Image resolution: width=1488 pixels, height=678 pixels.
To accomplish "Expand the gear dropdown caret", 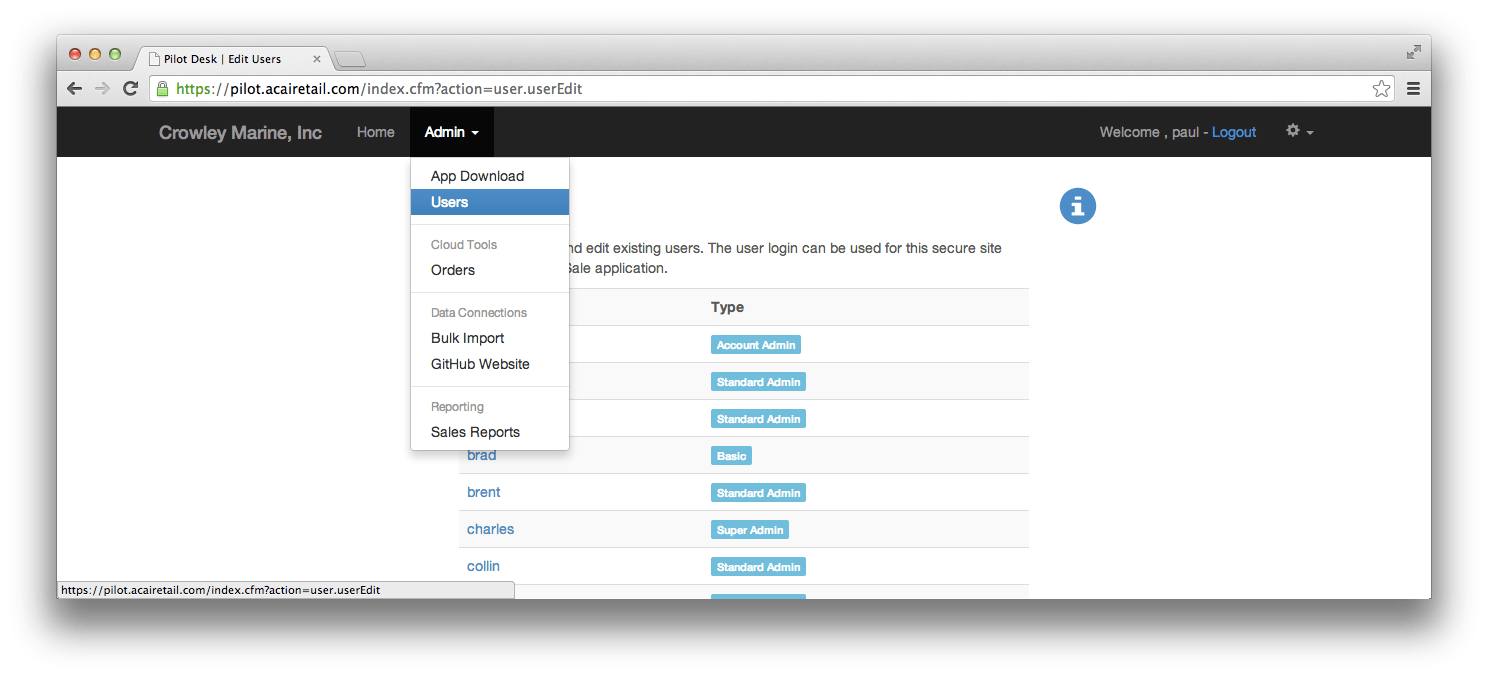I will pyautogui.click(x=1308, y=132).
